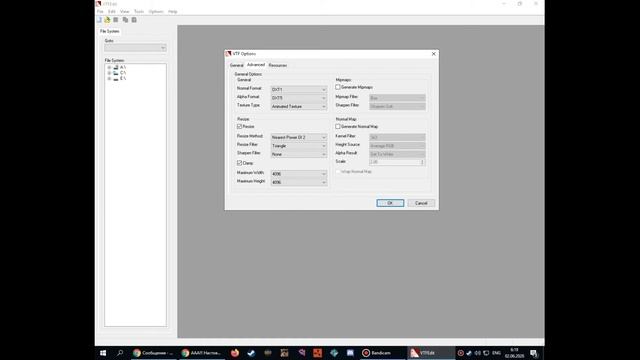
Task: Open the View menu
Action: (x=124, y=11)
